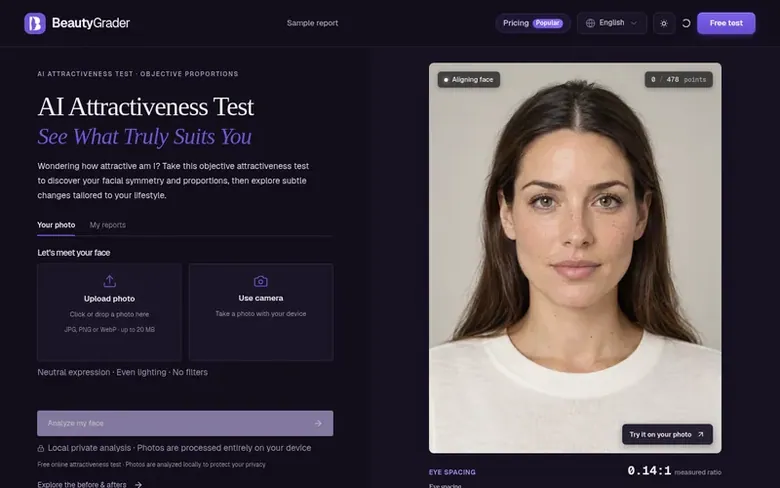Click the Popular badge on Pricing
Image resolution: width=780 pixels, height=488 pixels.
(x=548, y=23)
